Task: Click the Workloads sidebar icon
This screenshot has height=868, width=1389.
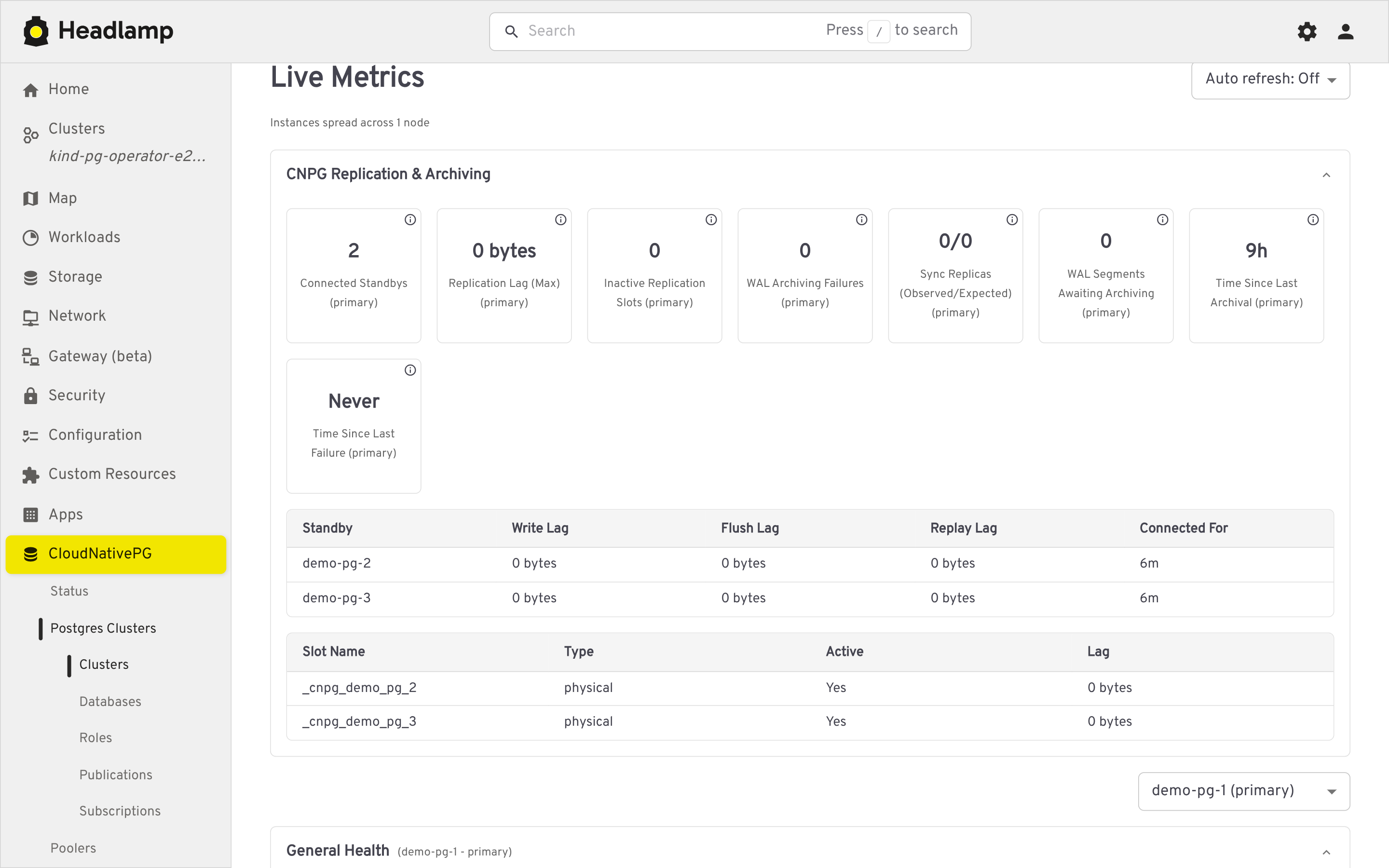Action: click(30, 238)
